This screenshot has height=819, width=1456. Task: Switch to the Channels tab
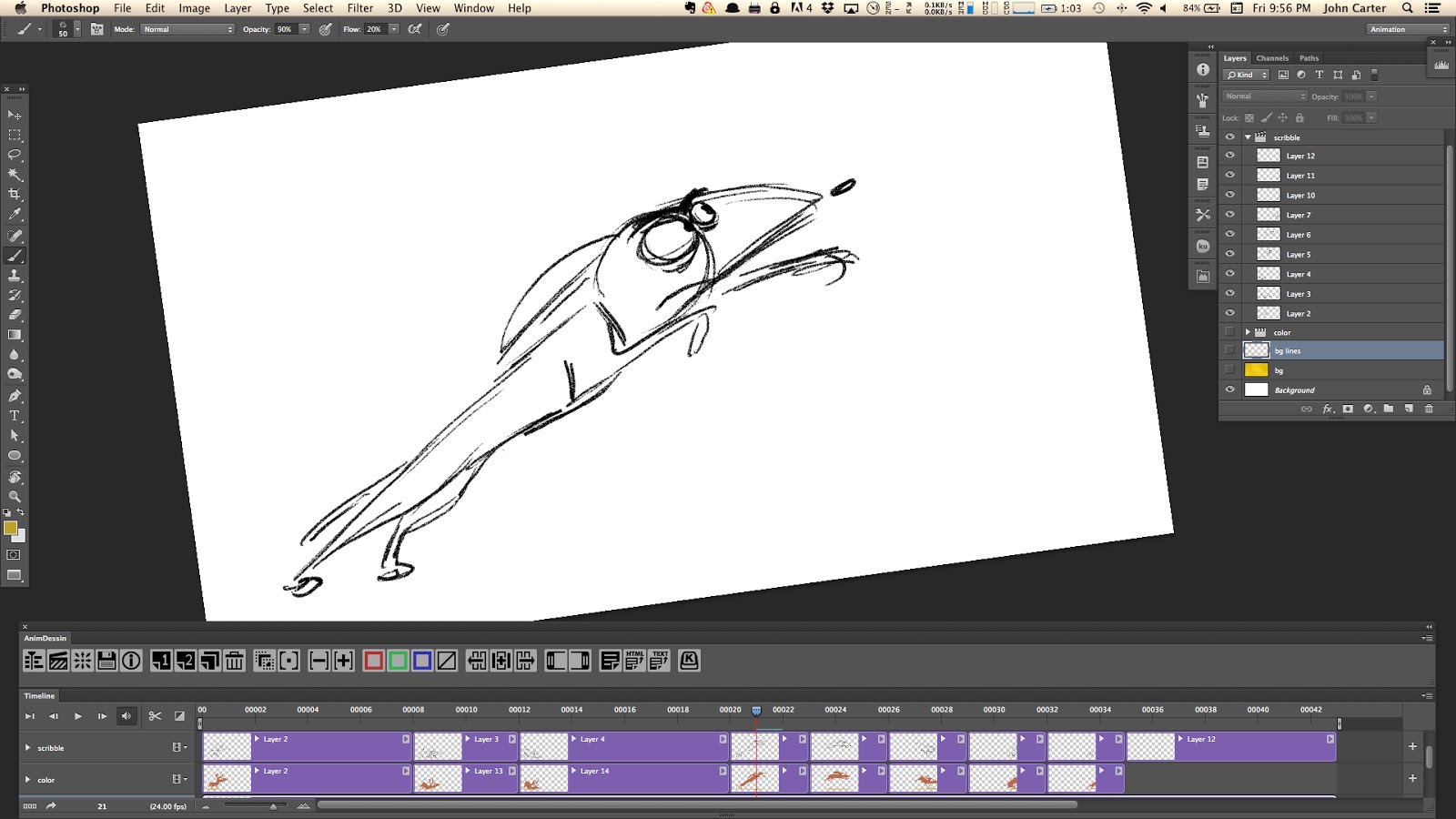coord(1272,58)
